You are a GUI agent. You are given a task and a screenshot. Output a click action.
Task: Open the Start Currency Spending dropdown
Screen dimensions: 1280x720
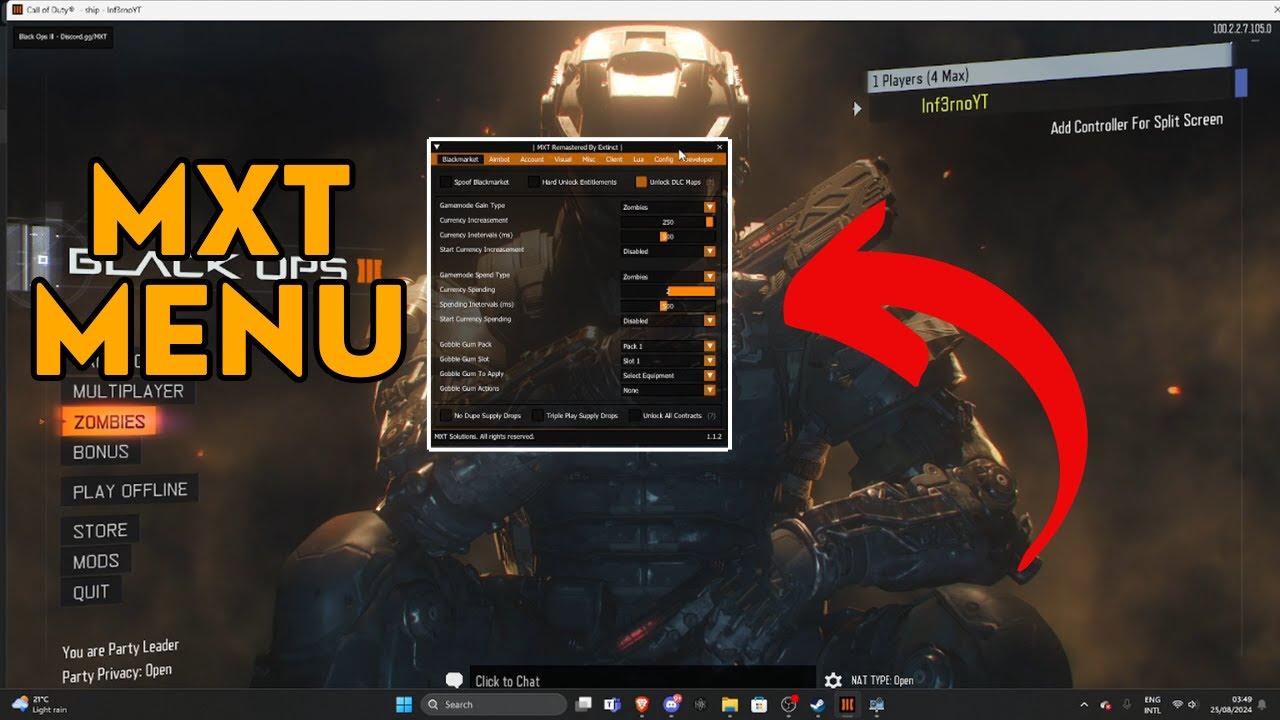coord(709,321)
